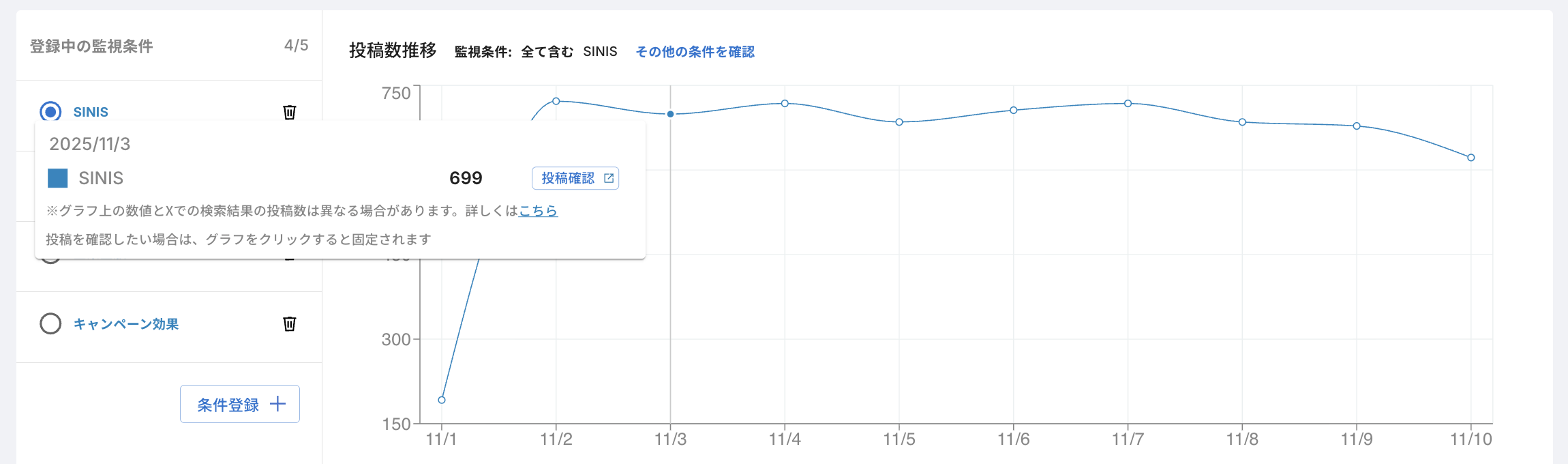Click the 11/7 data point on graph

tap(1128, 104)
